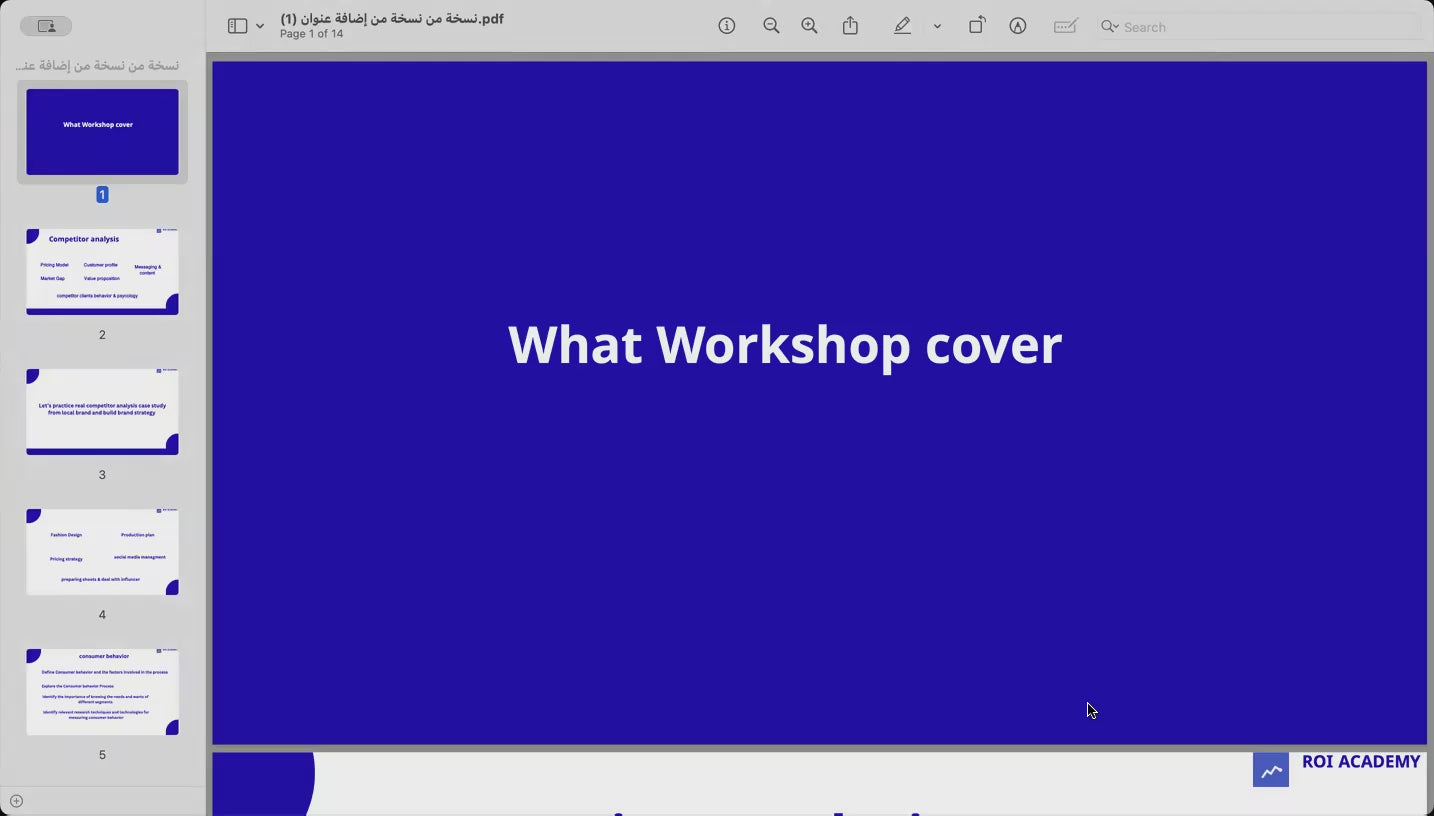1434x816 pixels.
Task: Click the page number 1 badge under the thumbnail
Action: coord(102,195)
